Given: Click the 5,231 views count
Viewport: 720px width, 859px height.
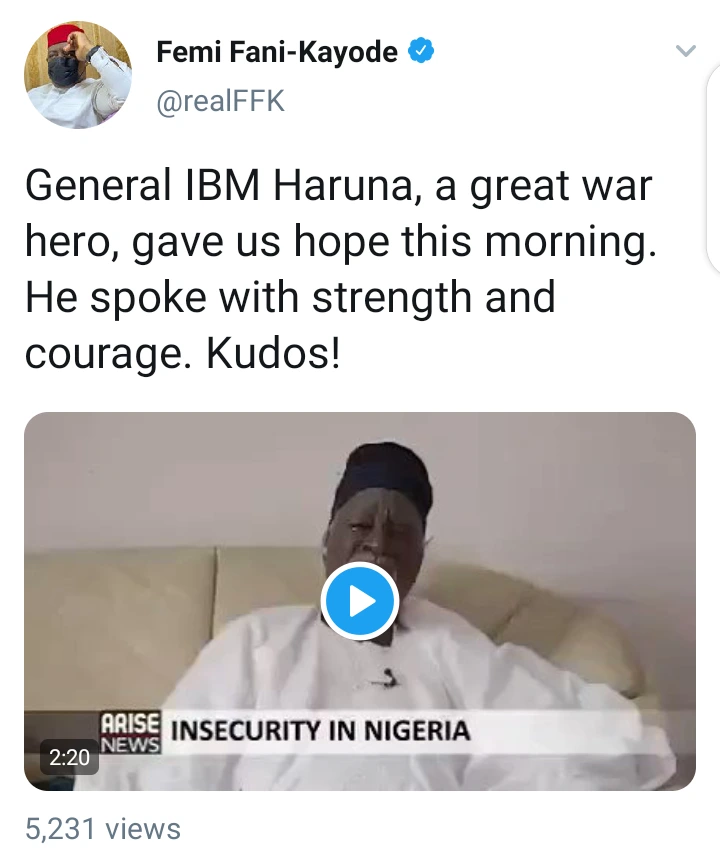Looking at the screenshot, I should (104, 829).
